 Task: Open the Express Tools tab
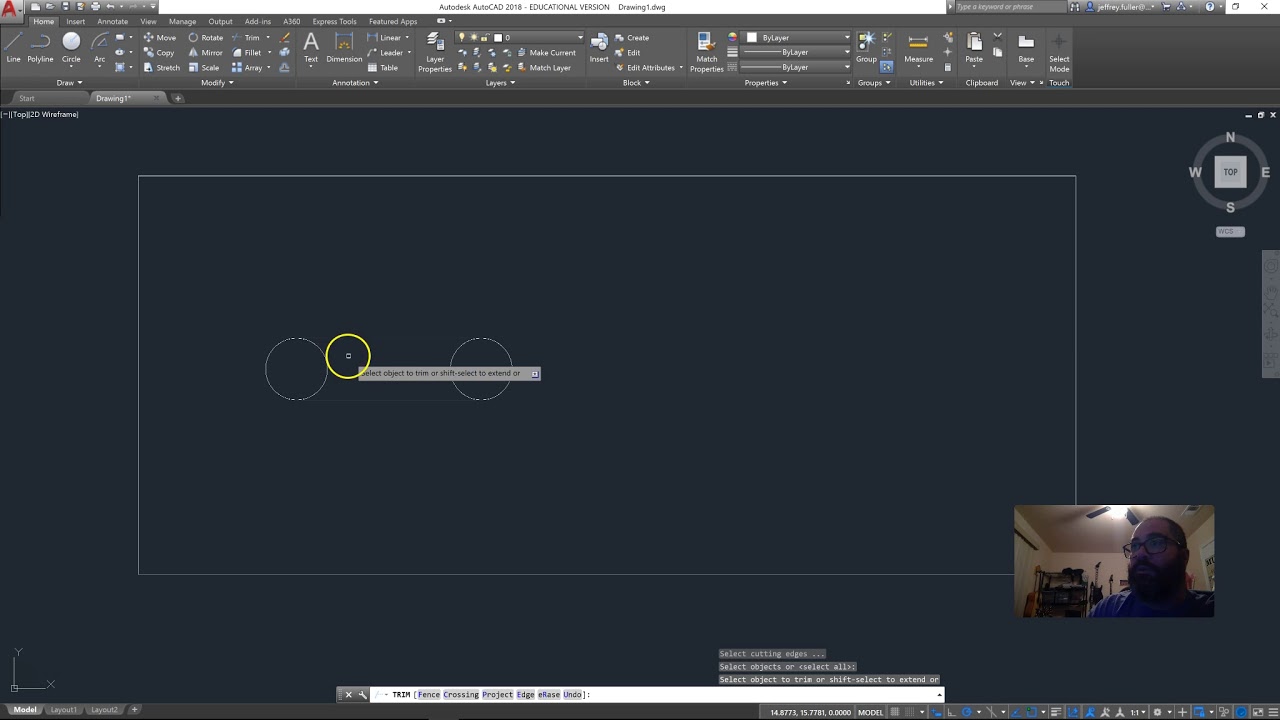(334, 21)
